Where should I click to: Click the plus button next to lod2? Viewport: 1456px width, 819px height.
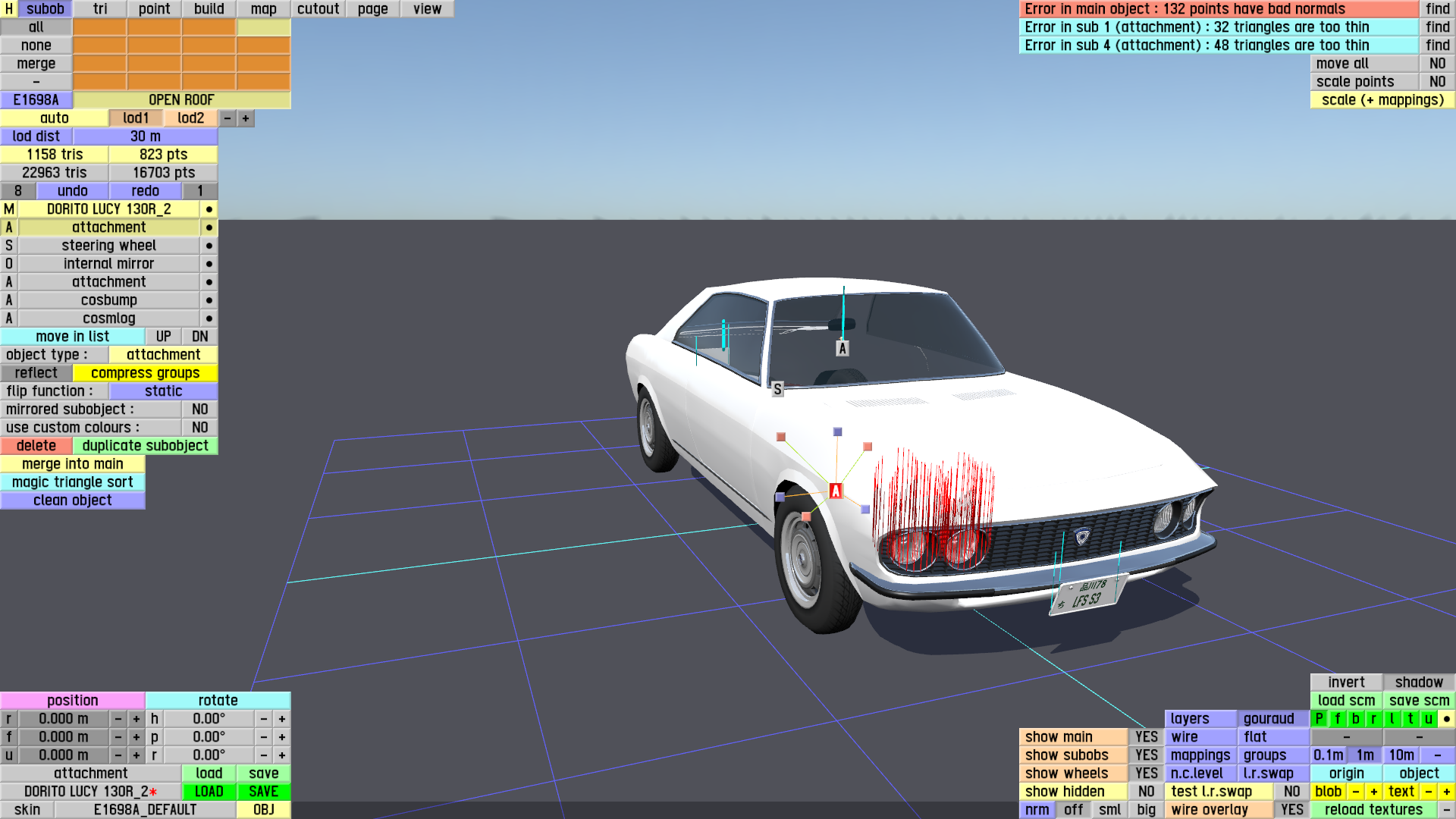(x=246, y=118)
